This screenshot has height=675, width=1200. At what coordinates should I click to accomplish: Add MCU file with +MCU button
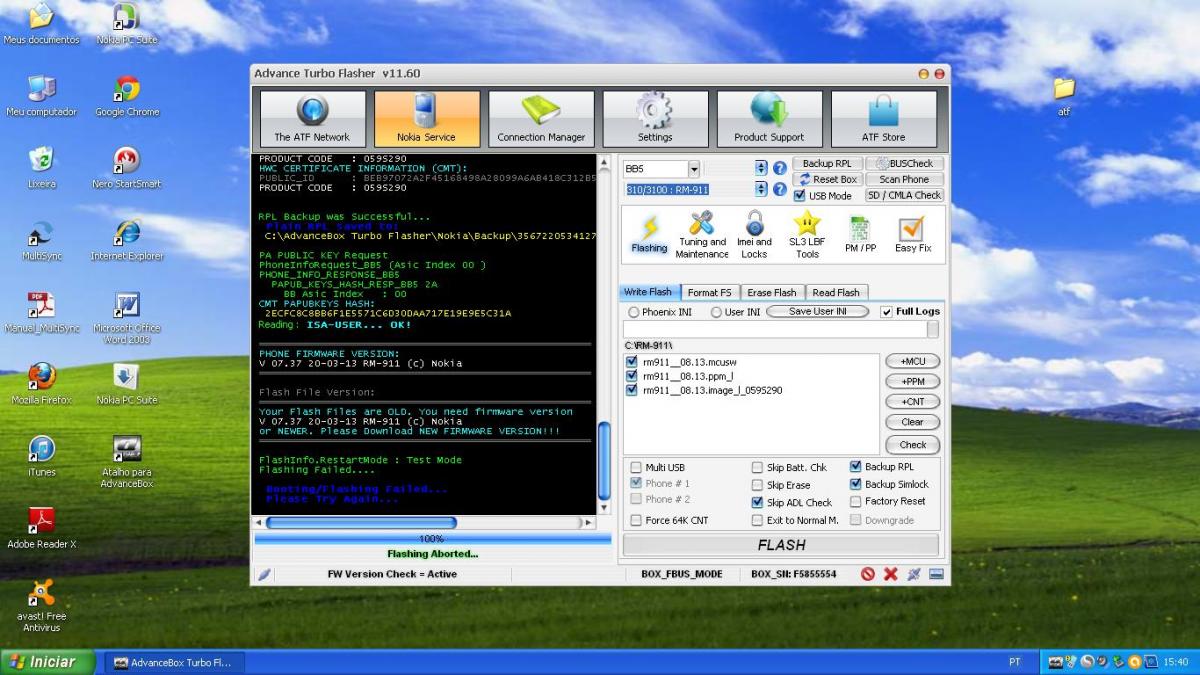click(912, 361)
